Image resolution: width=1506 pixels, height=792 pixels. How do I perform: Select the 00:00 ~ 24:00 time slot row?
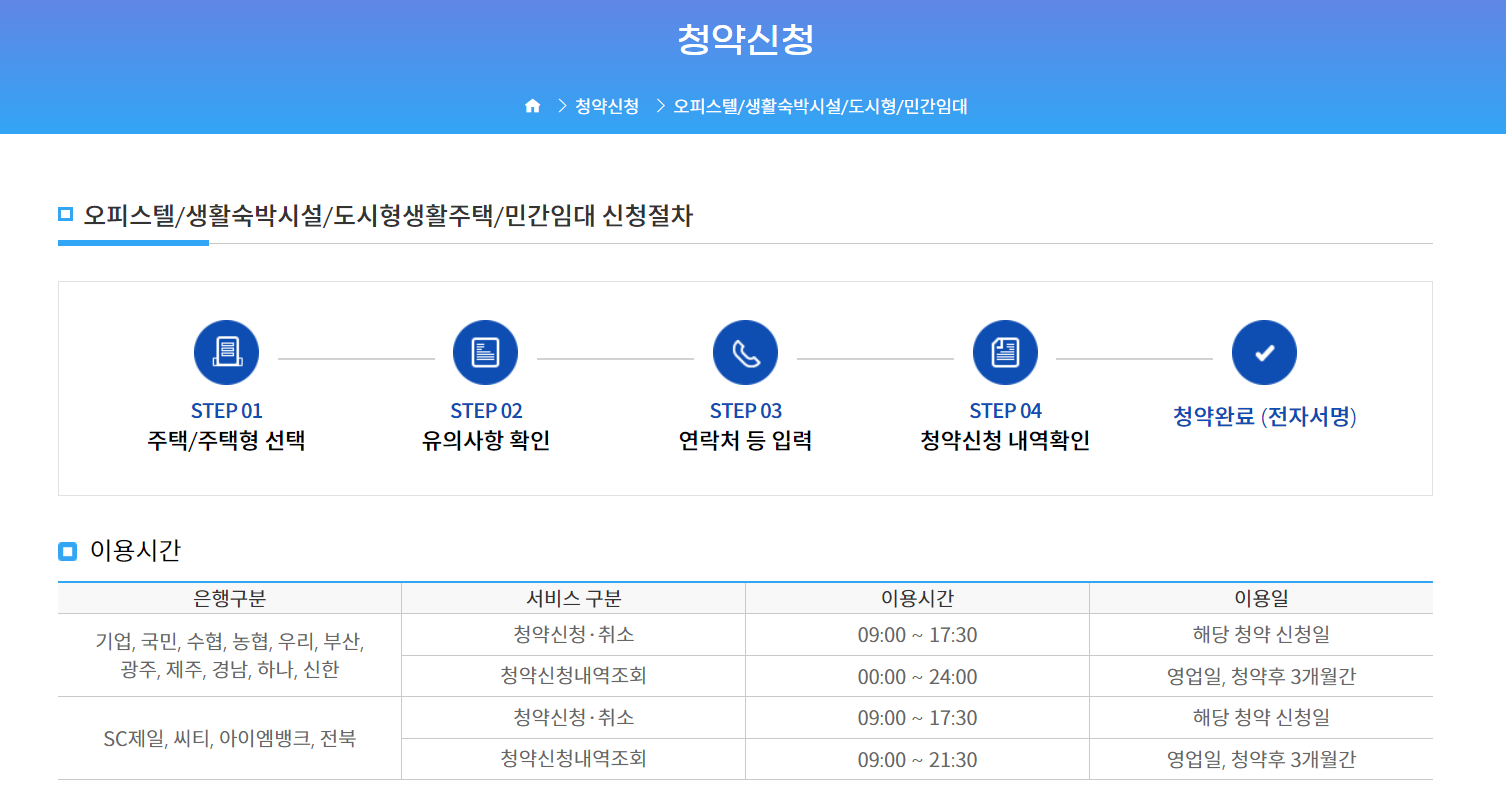[917, 675]
